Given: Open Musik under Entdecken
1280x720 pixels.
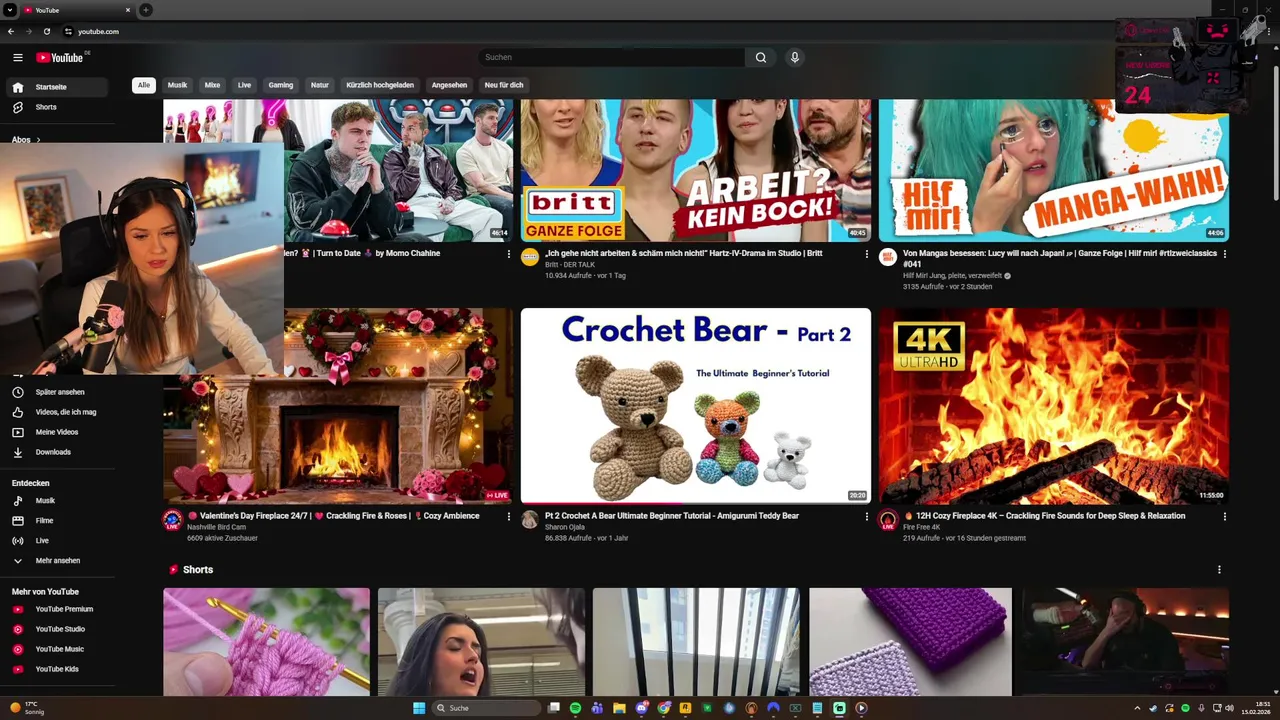Looking at the screenshot, I should click(x=56, y=500).
